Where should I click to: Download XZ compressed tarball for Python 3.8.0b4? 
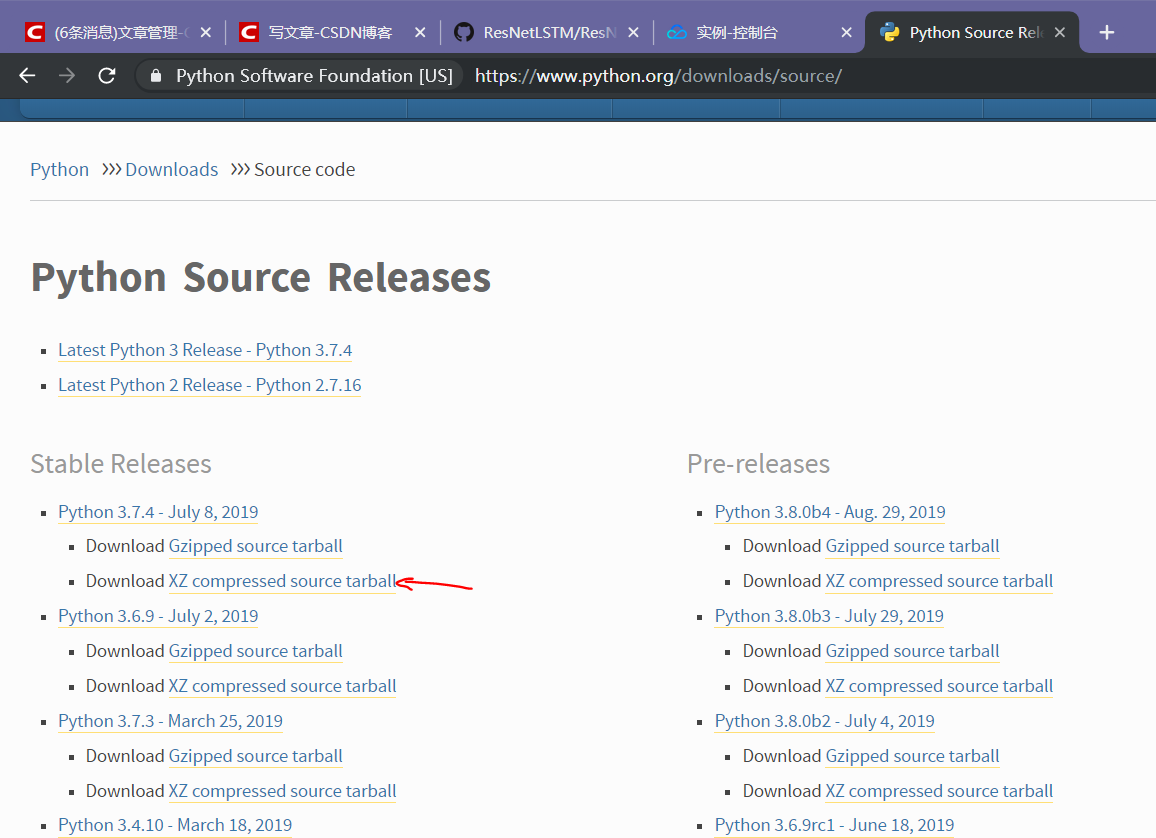(x=939, y=582)
